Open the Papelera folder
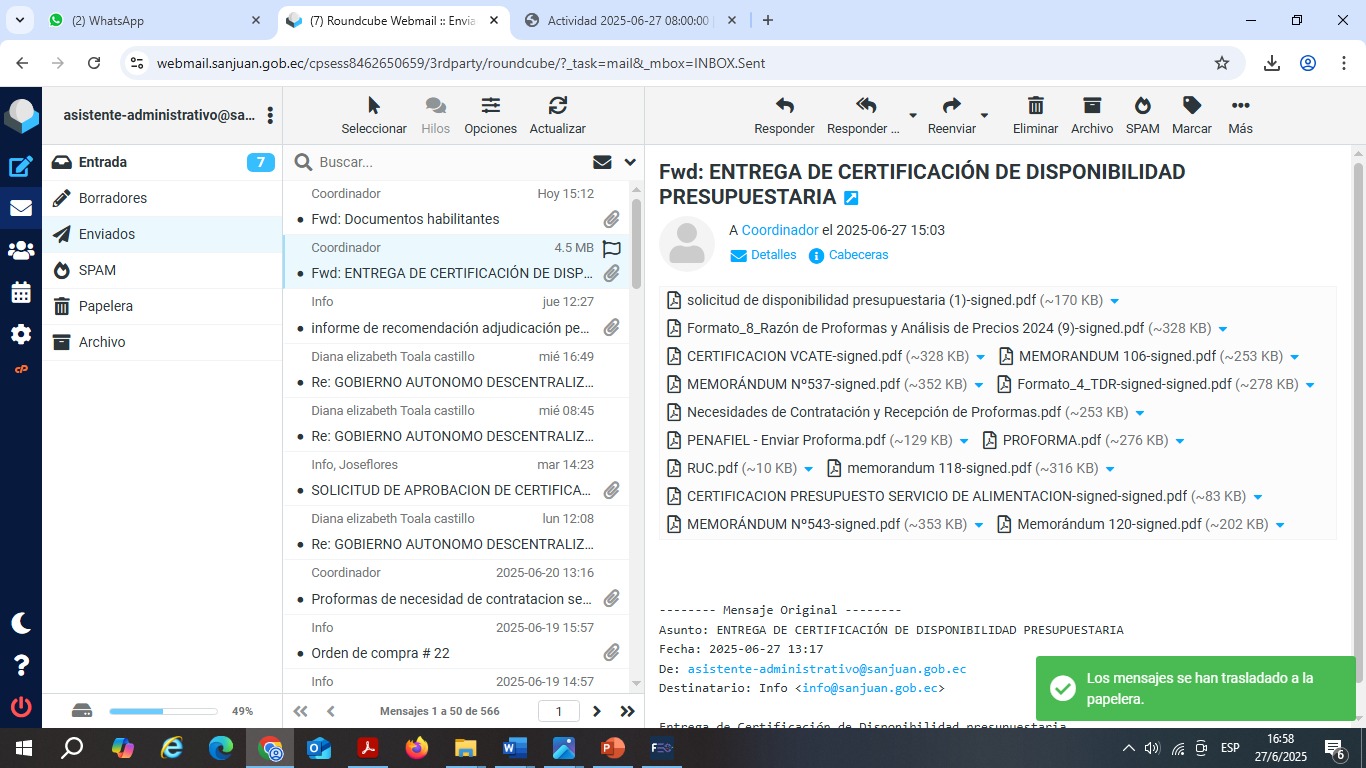Image resolution: width=1366 pixels, height=768 pixels. point(106,306)
